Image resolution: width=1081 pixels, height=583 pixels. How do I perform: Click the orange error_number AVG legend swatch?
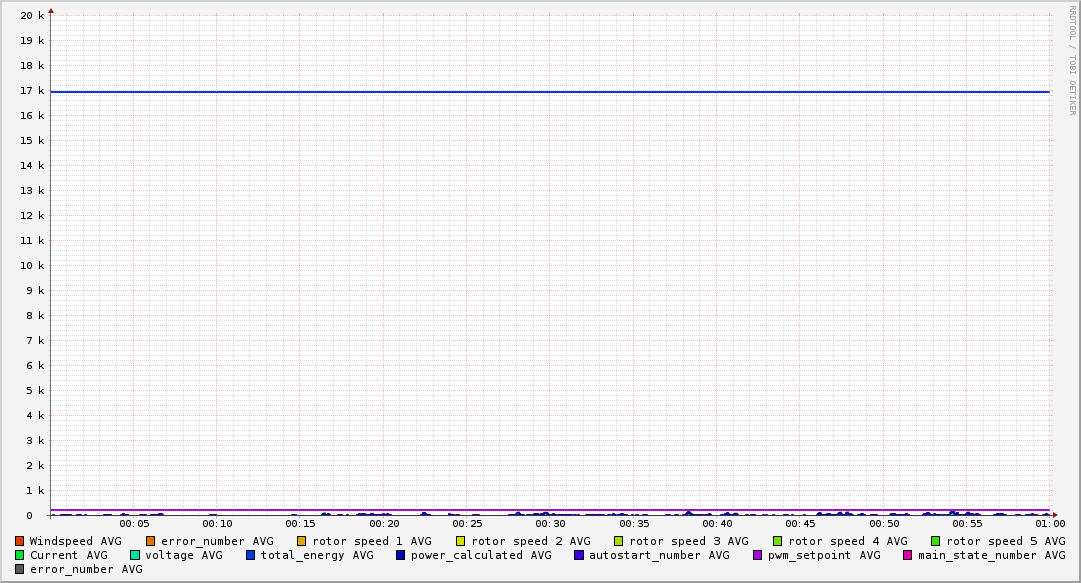click(x=151, y=541)
